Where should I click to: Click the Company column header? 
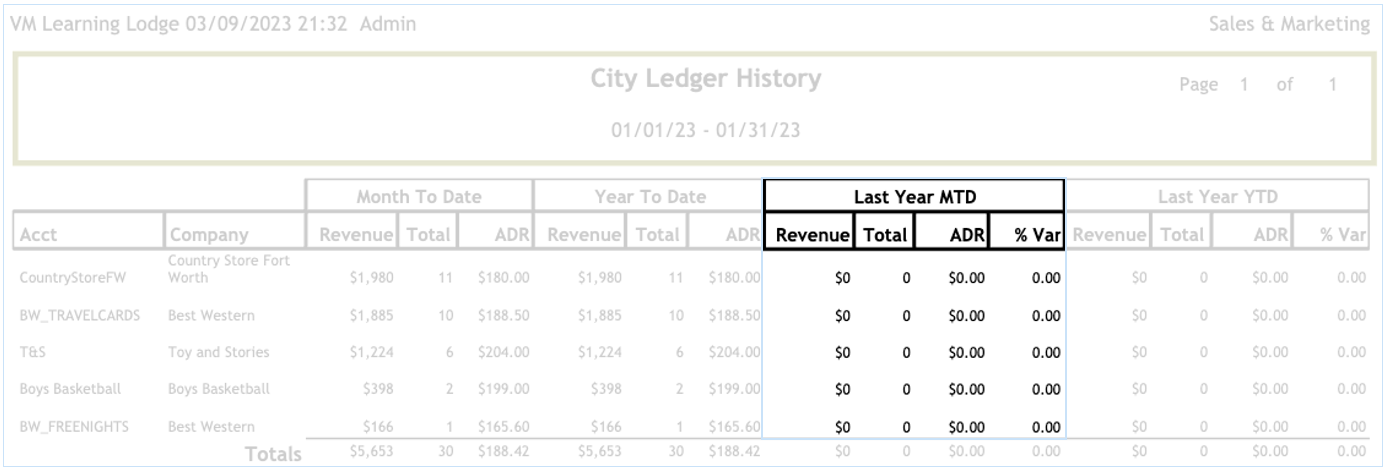point(209,235)
